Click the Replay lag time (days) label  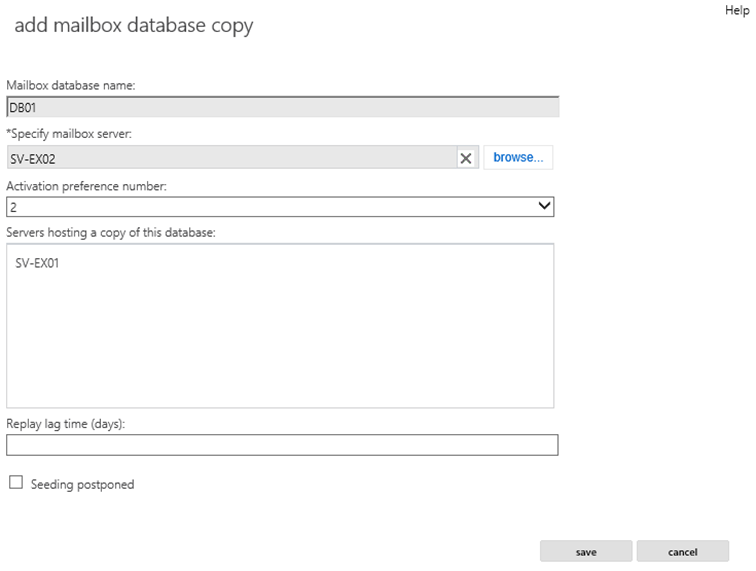point(66,424)
